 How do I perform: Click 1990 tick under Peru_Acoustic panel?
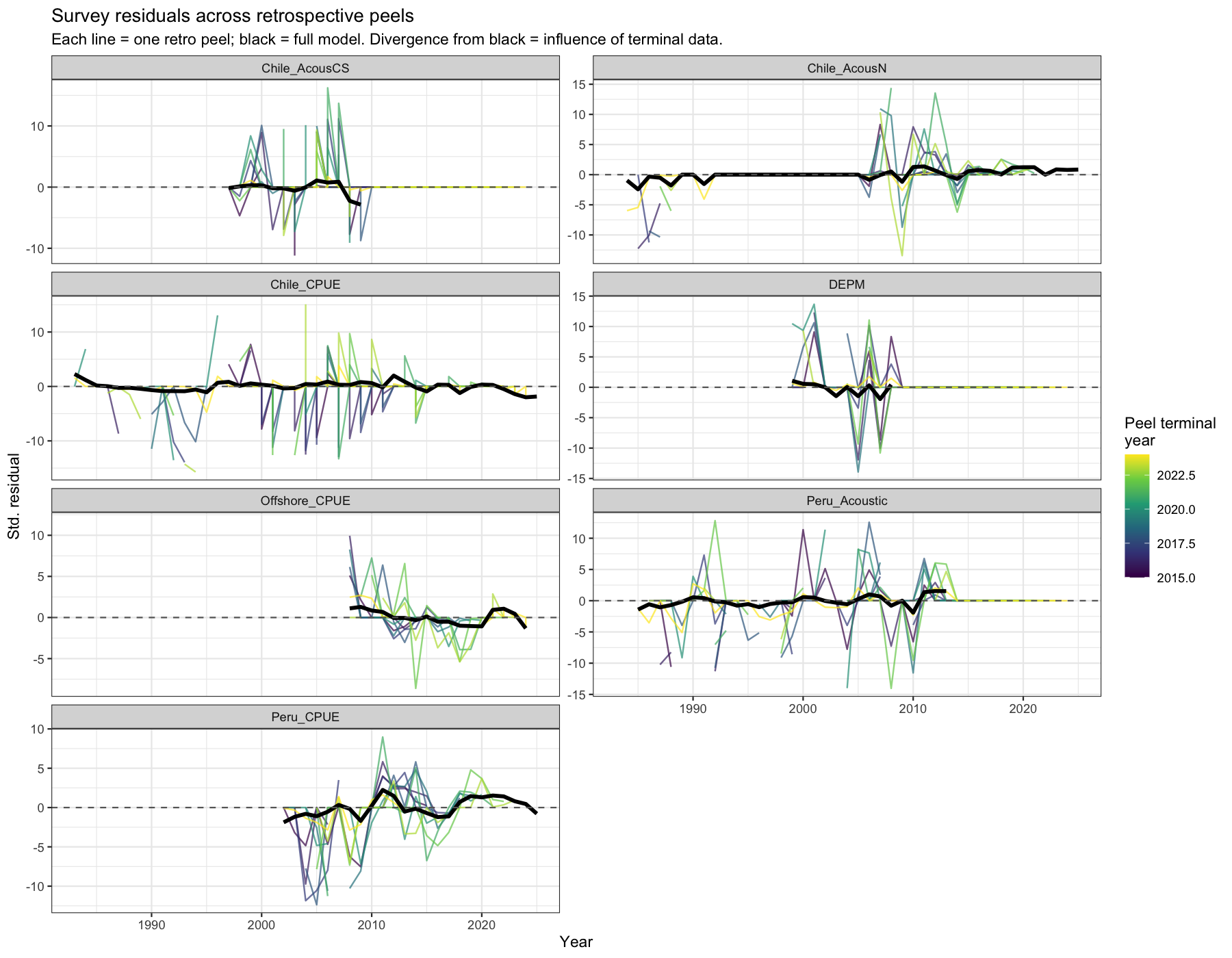(x=693, y=707)
